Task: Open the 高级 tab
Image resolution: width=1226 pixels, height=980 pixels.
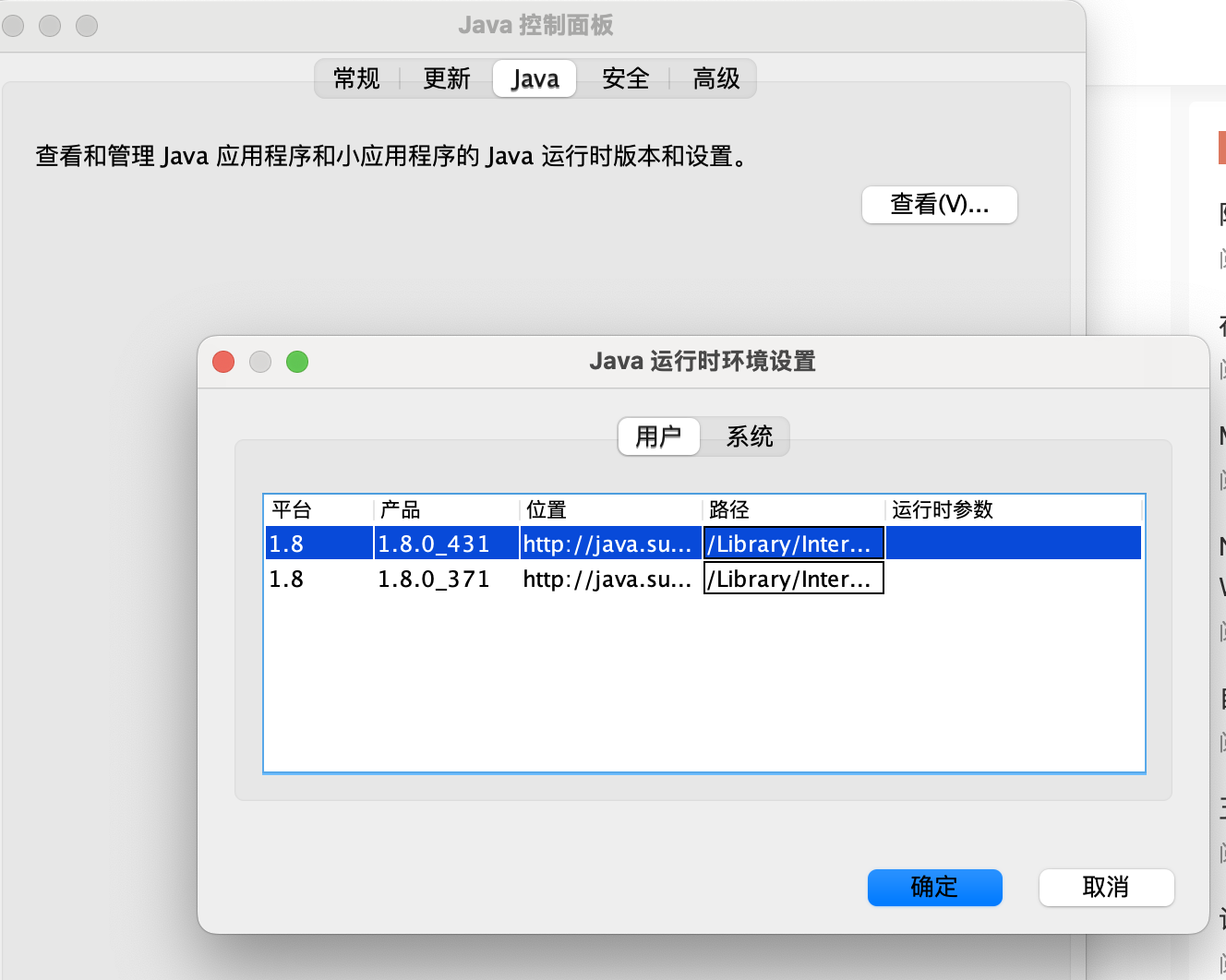Action: (x=716, y=78)
